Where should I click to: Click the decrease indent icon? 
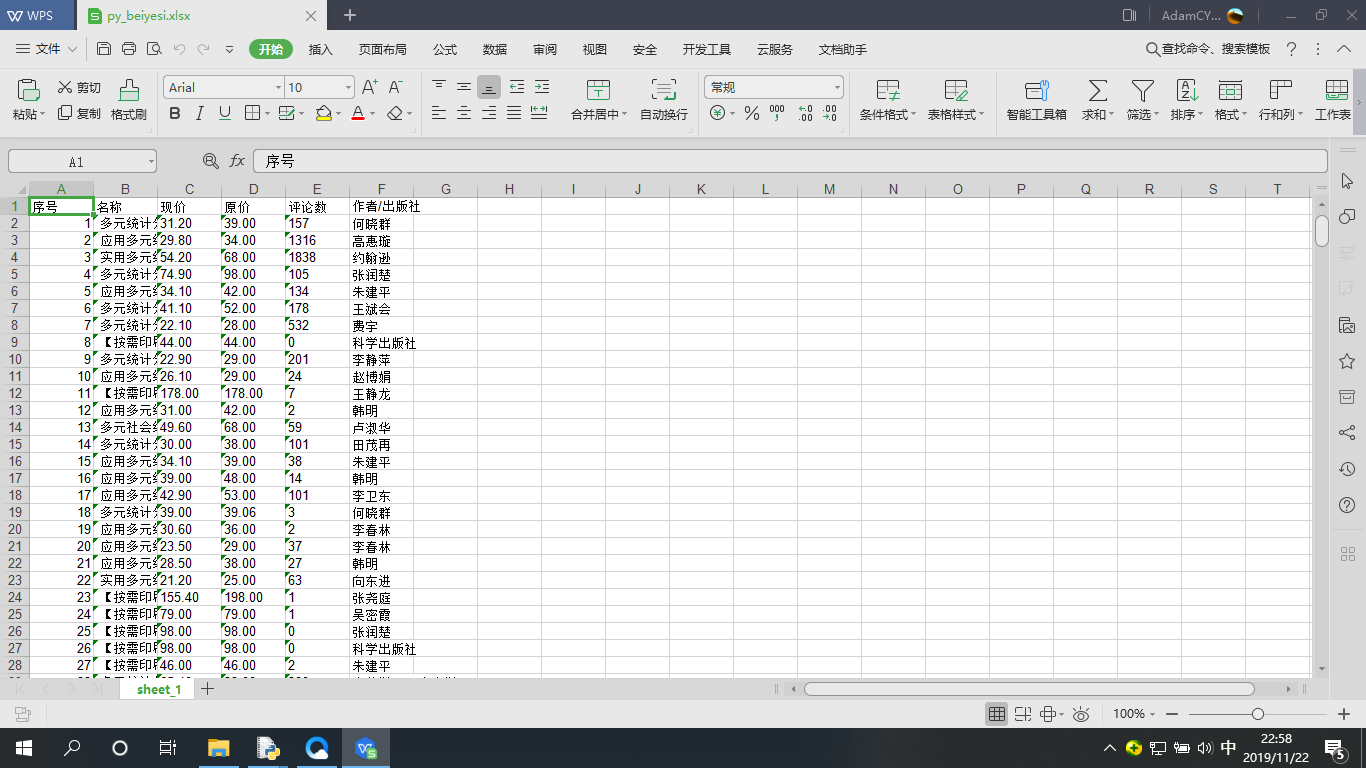[x=516, y=87]
